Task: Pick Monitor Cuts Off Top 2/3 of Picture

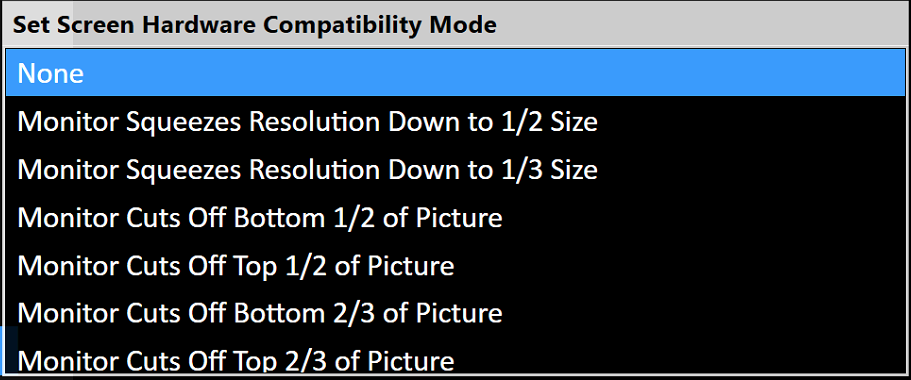Action: (x=456, y=355)
